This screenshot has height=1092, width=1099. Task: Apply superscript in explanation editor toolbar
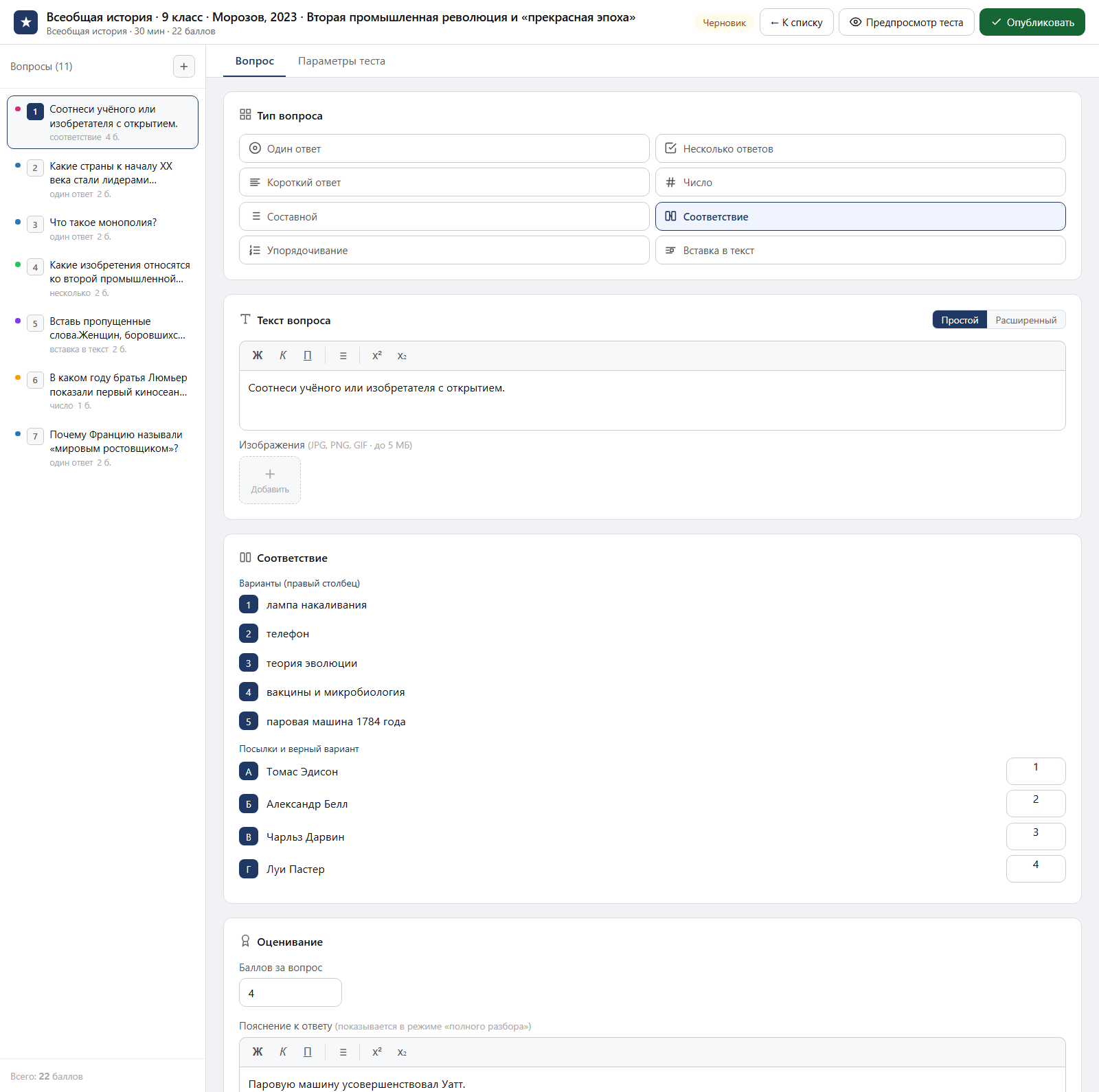pyautogui.click(x=377, y=1052)
